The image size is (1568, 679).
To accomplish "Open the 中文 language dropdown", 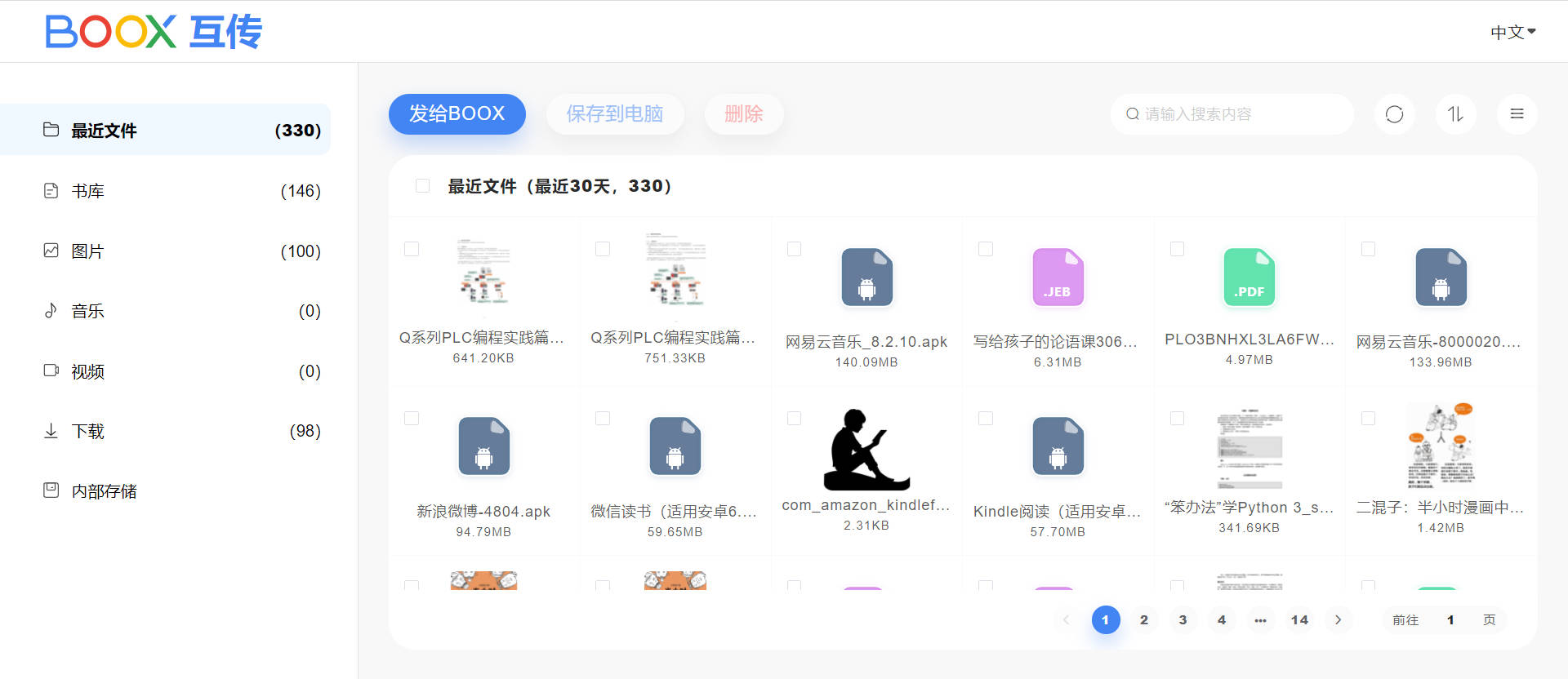I will point(1513,33).
